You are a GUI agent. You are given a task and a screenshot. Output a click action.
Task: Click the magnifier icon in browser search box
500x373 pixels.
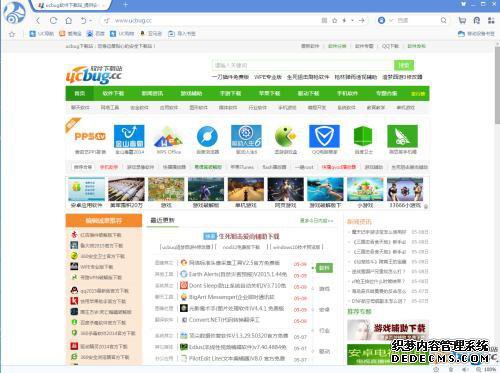coord(443,21)
